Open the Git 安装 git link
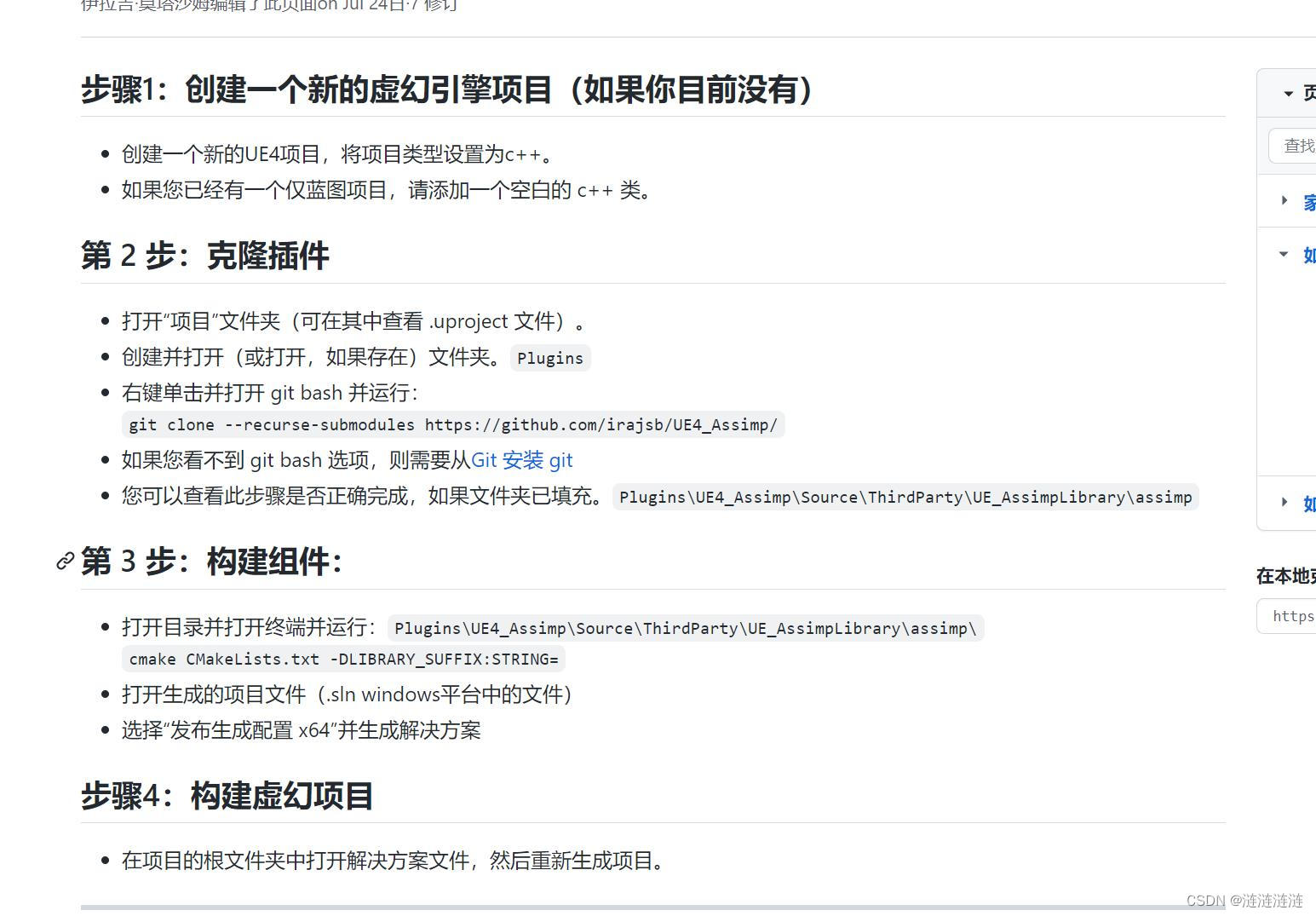This screenshot has height=916, width=1316. click(x=521, y=460)
